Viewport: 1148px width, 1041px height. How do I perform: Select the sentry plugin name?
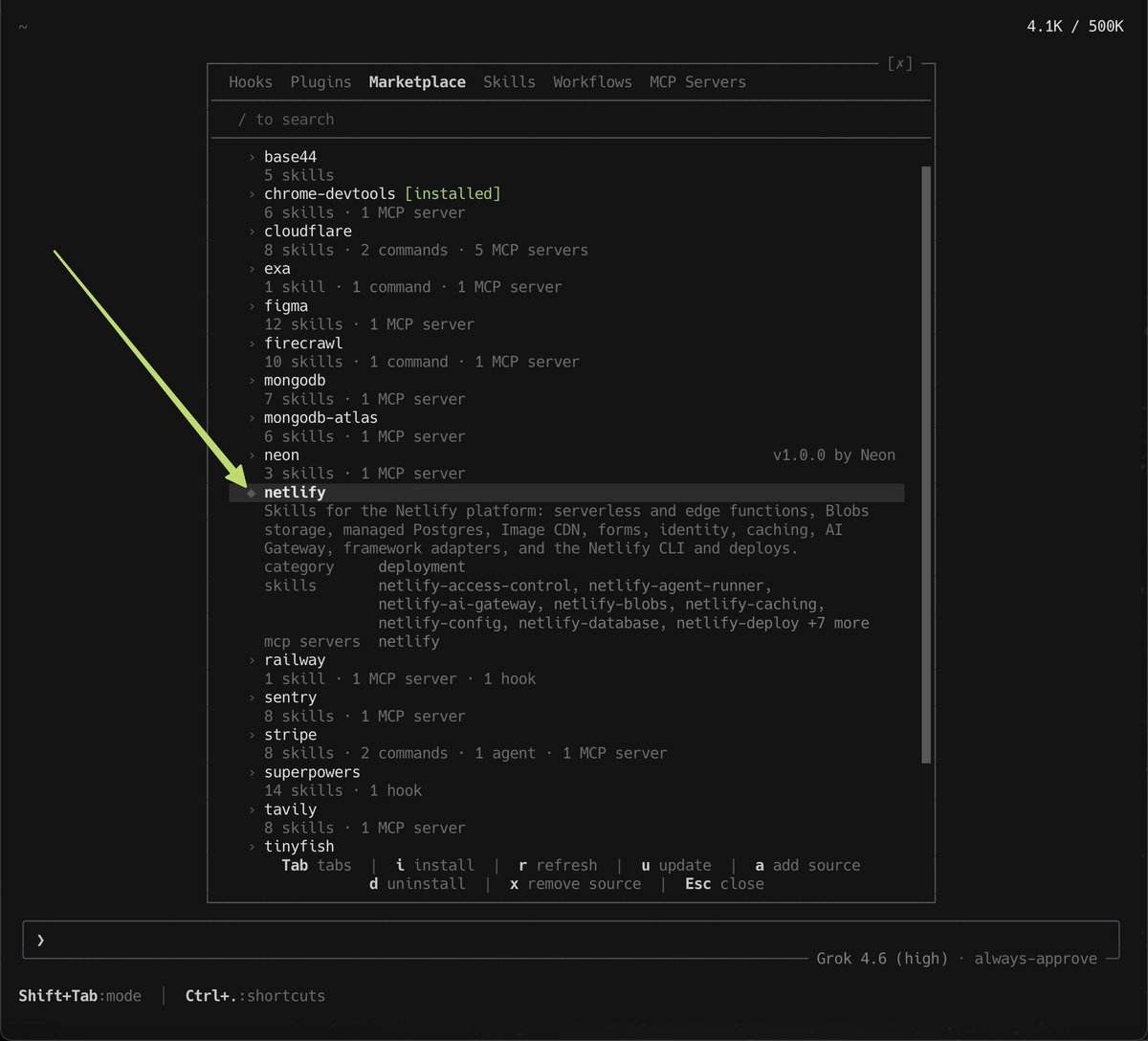[290, 698]
